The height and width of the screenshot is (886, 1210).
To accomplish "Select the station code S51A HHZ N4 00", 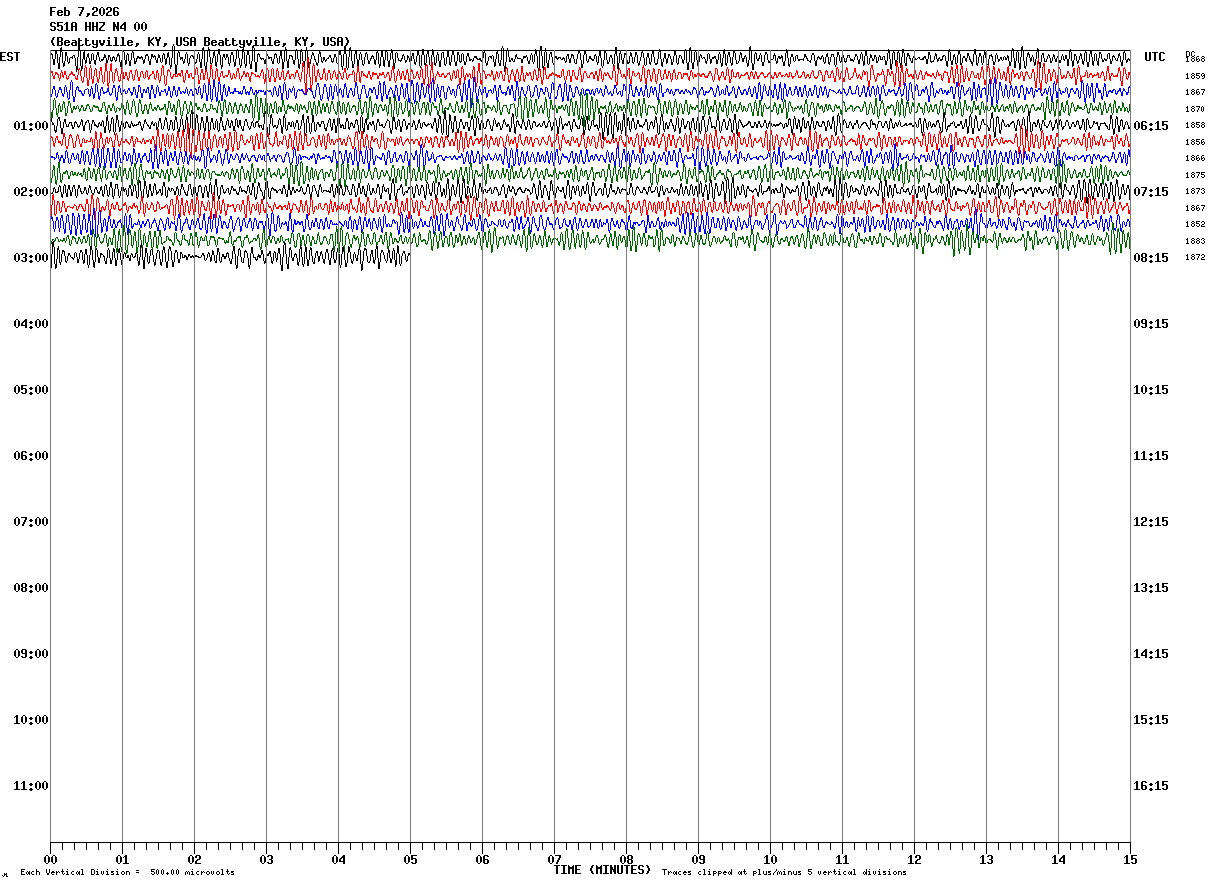I will point(98,27).
